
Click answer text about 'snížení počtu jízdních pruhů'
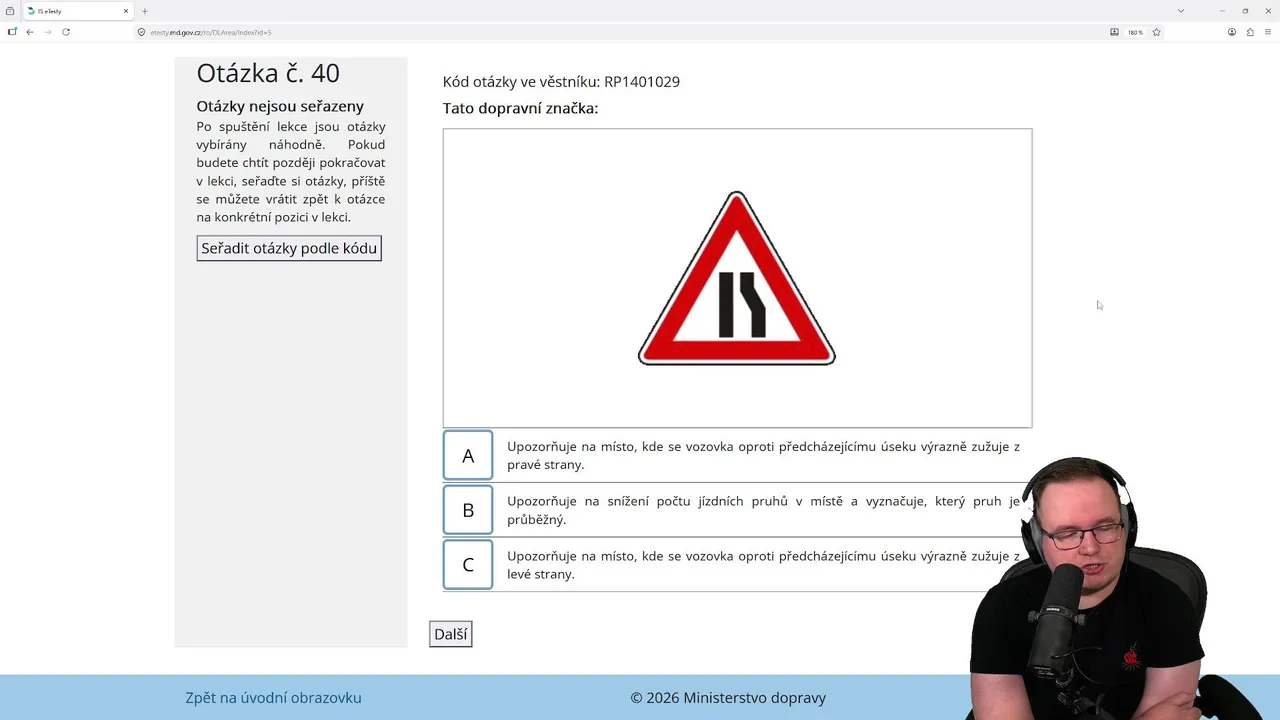click(x=763, y=510)
